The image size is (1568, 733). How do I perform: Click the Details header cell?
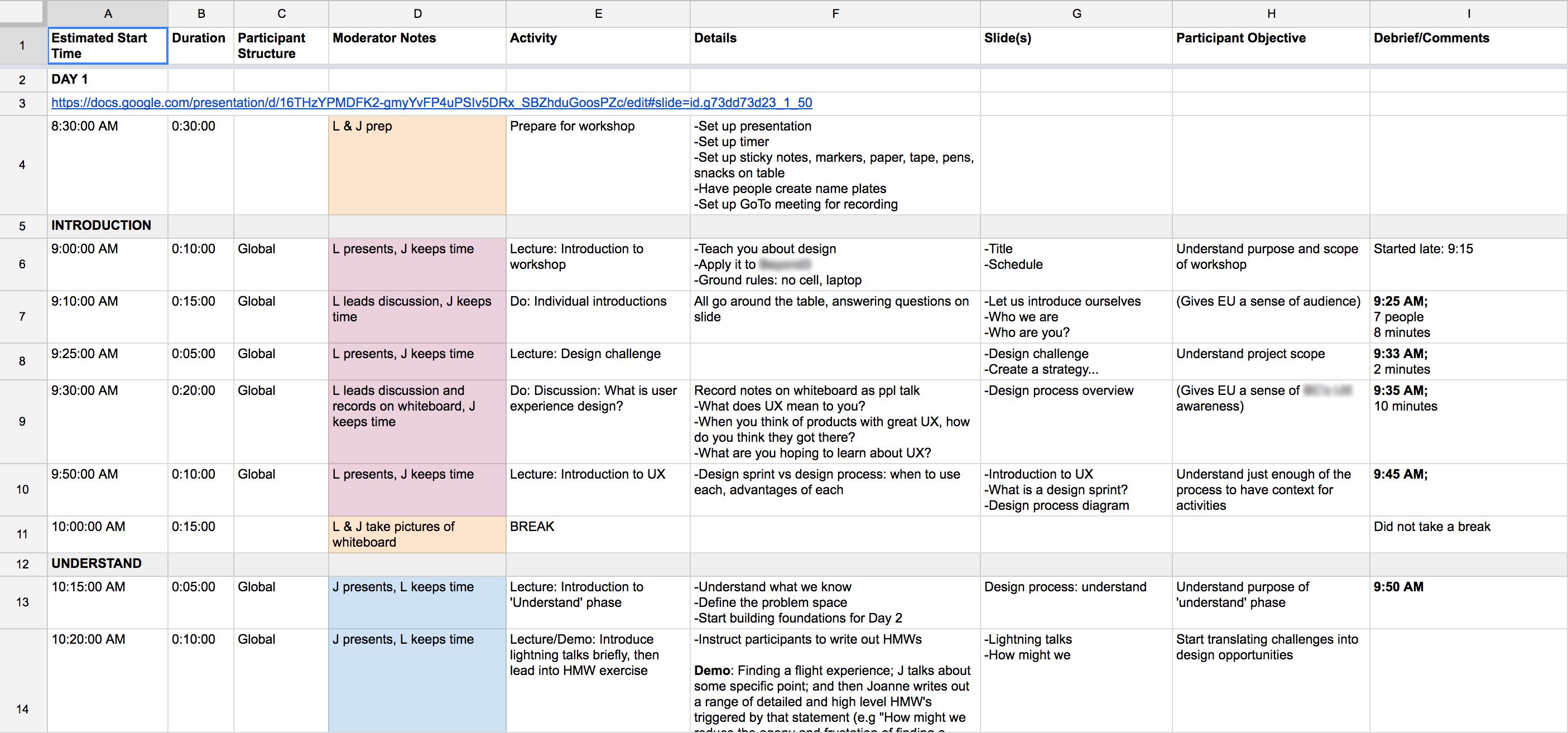pos(835,46)
